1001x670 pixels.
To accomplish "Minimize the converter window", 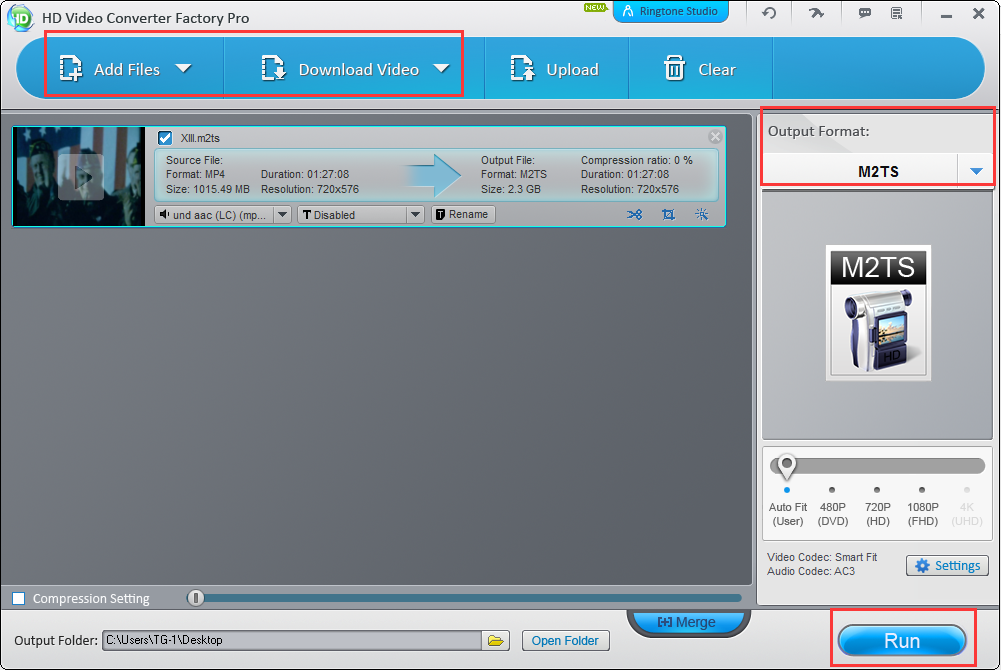I will pos(946,14).
